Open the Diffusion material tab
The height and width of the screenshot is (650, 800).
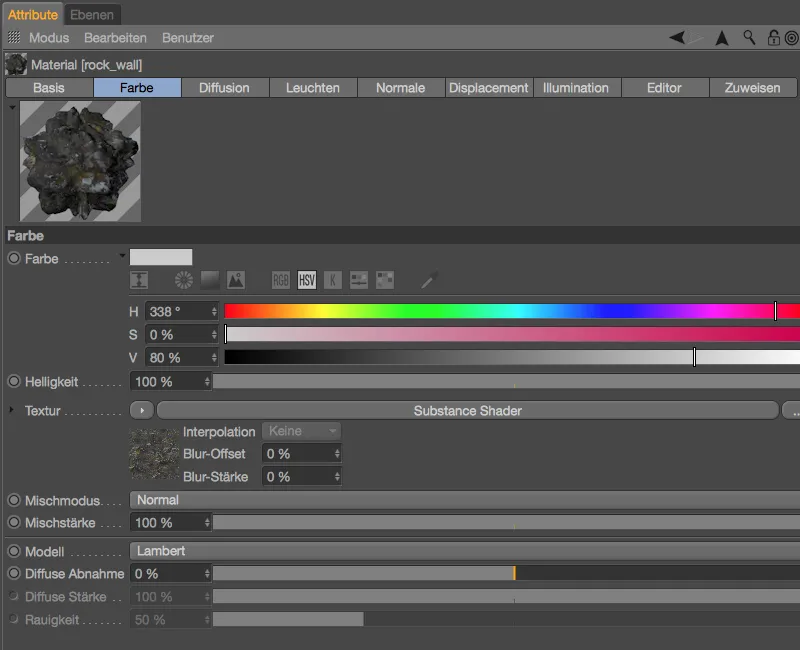pyautogui.click(x=224, y=88)
